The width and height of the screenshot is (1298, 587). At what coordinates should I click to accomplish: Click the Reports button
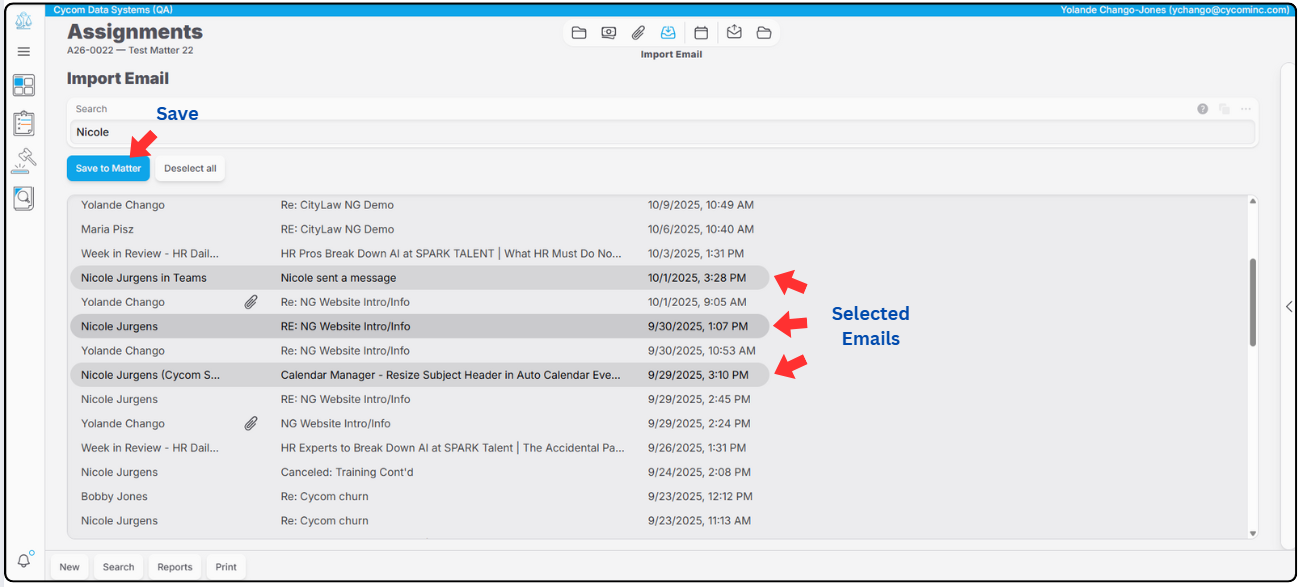point(175,567)
